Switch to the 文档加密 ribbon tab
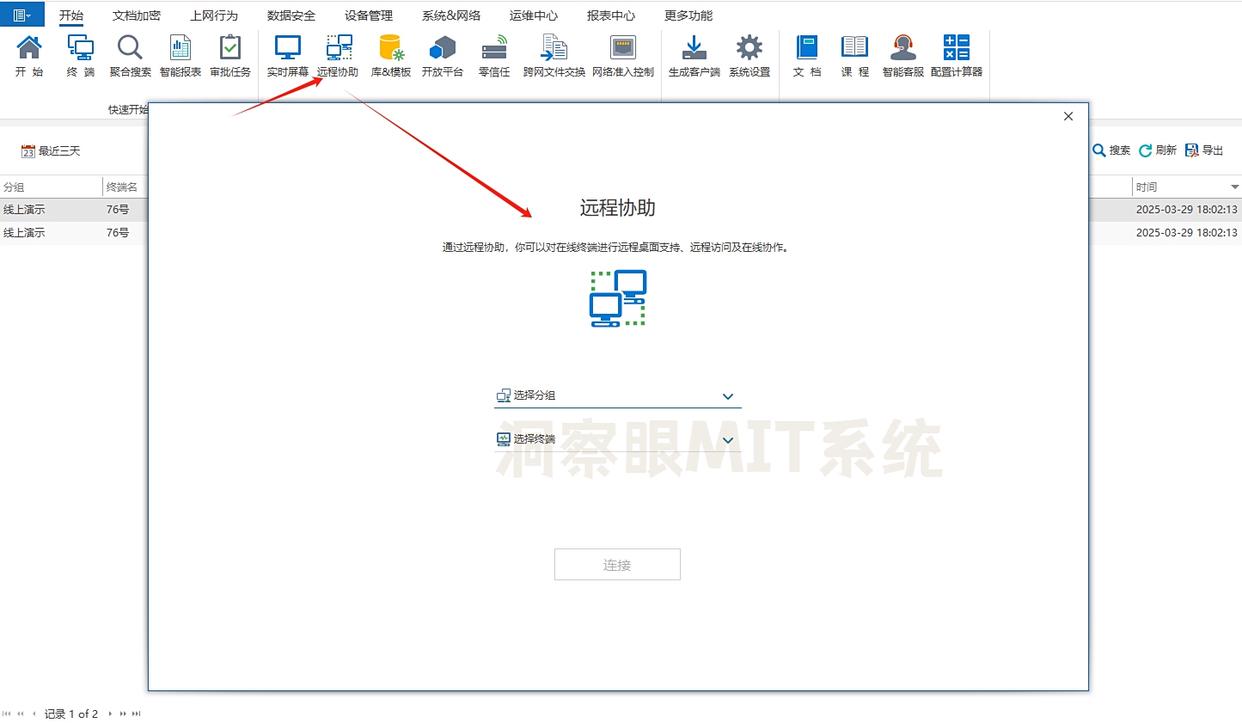The width and height of the screenshot is (1242, 723). (x=136, y=15)
